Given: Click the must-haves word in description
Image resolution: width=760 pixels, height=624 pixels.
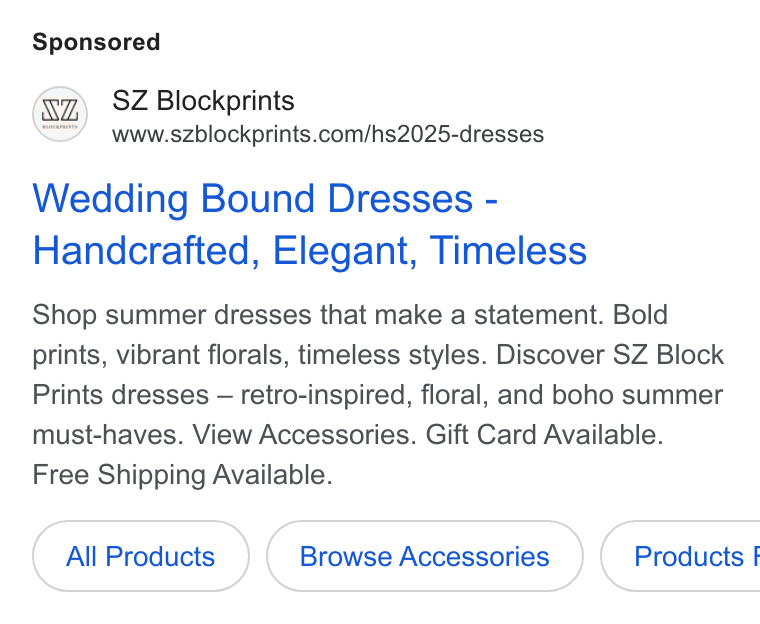Looking at the screenshot, I should pos(108,434).
